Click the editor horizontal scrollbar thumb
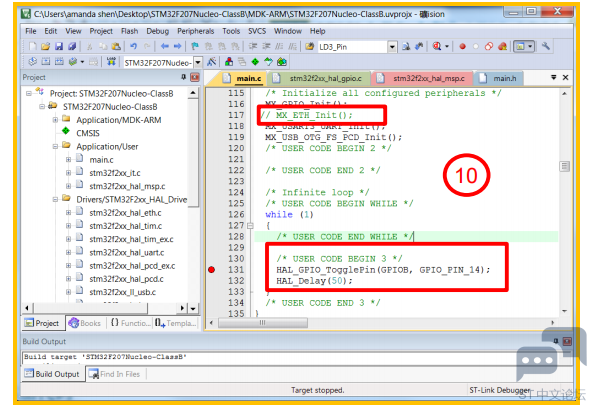Image resolution: width=595 pixels, height=410 pixels. pos(263,323)
